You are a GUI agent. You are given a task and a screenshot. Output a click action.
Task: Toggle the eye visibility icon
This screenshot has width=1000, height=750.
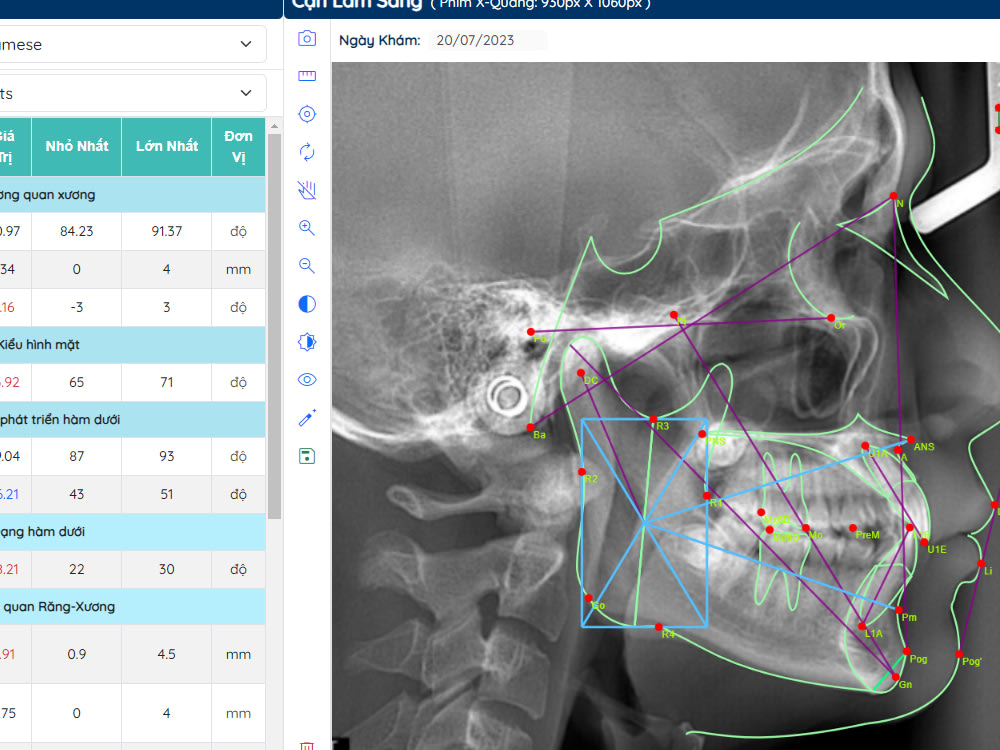click(307, 380)
